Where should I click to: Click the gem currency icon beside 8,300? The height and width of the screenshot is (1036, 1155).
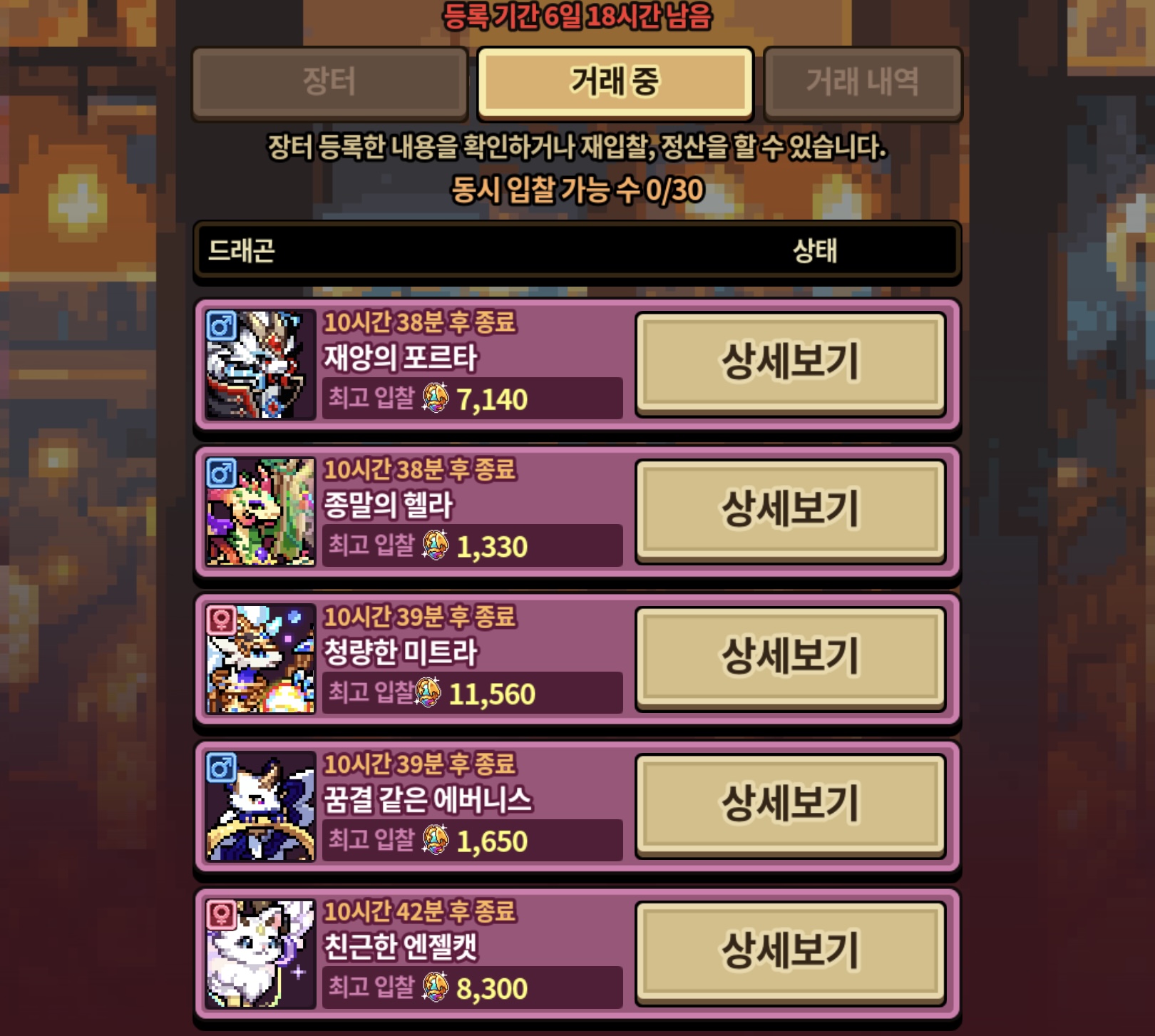(435, 987)
